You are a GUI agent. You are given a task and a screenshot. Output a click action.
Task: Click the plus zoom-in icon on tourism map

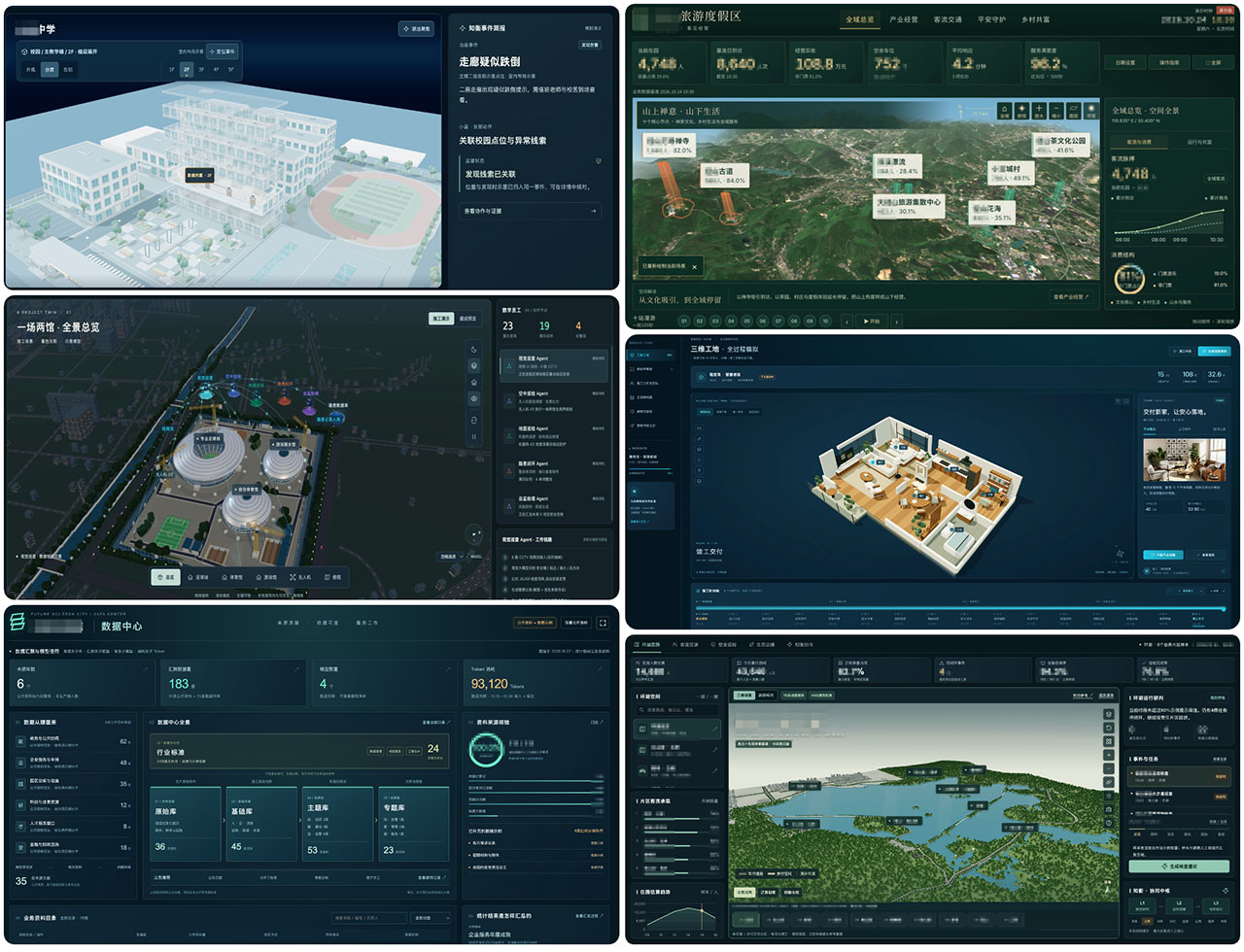1039,111
